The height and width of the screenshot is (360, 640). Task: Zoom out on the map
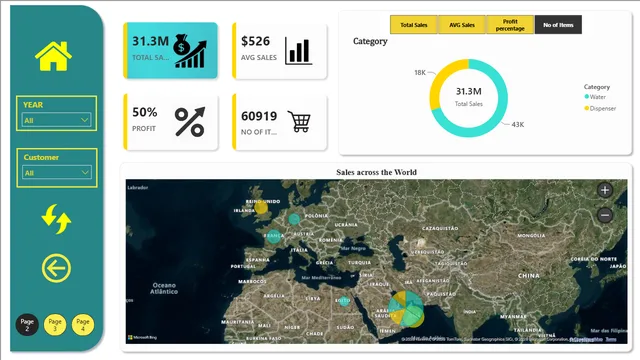click(605, 215)
